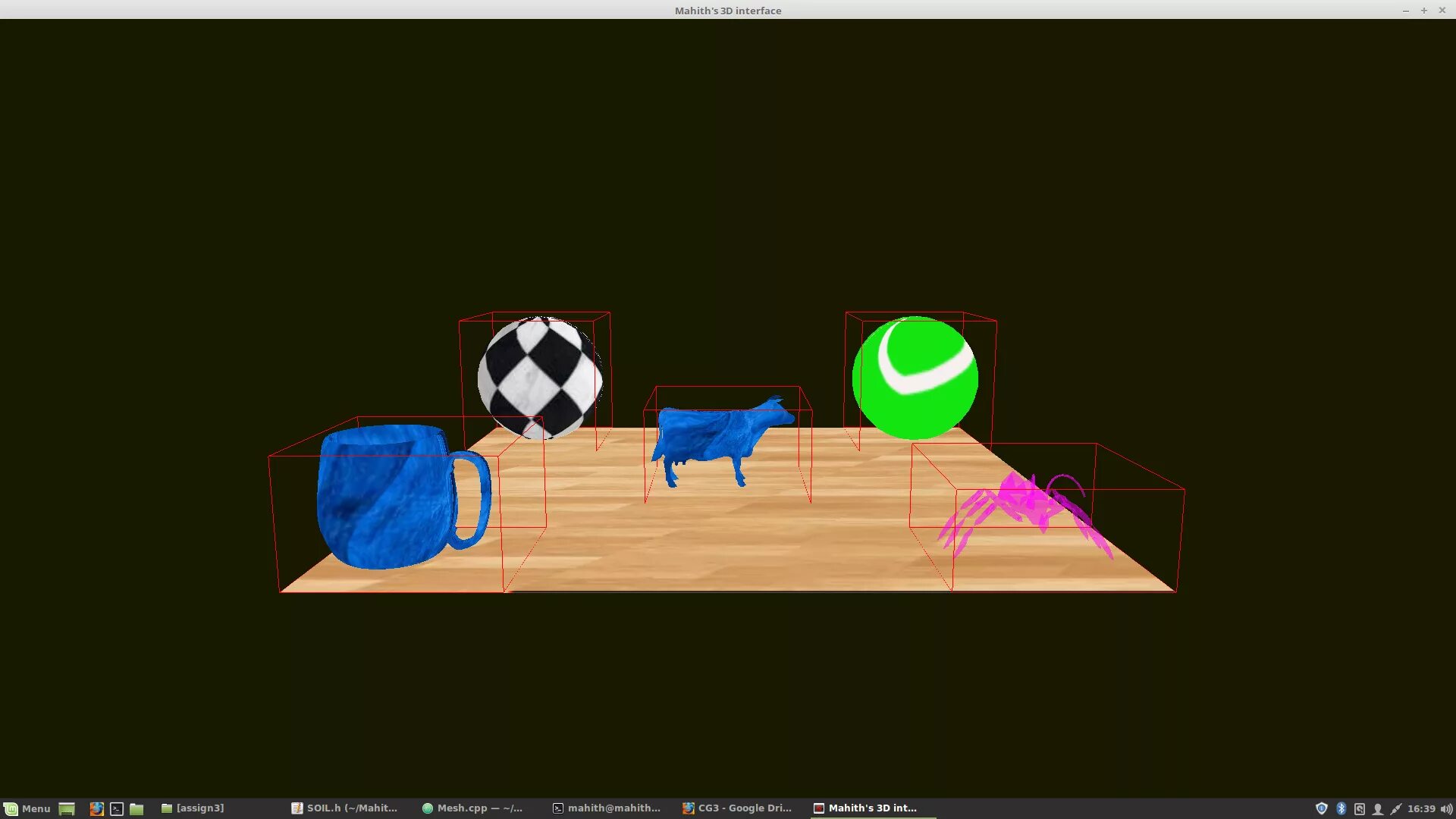The width and height of the screenshot is (1456, 819).
Task: Open the network connection tray icon
Action: (1396, 808)
